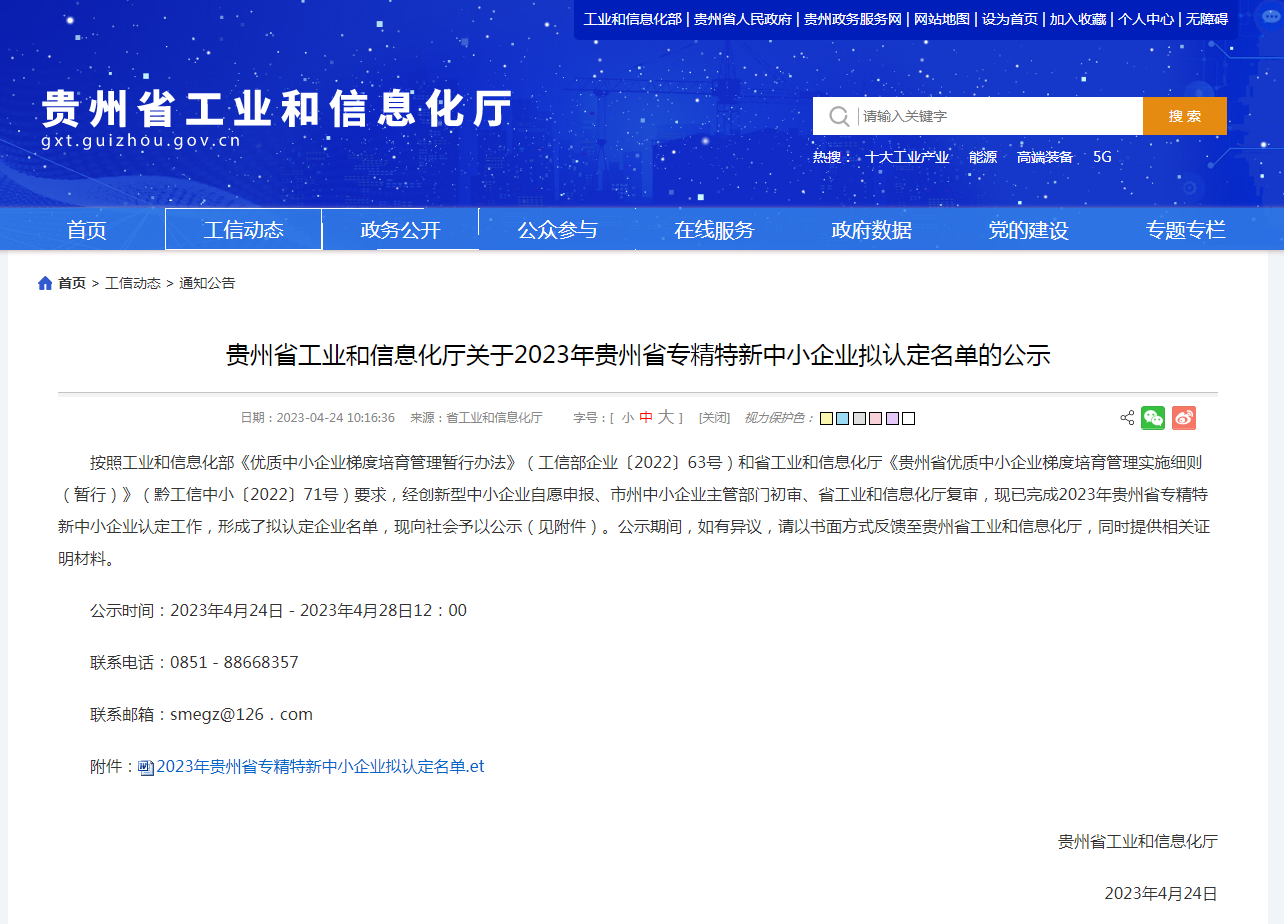This screenshot has height=924, width=1284.
Task: Click the email smegz@126.com
Action: [242, 715]
